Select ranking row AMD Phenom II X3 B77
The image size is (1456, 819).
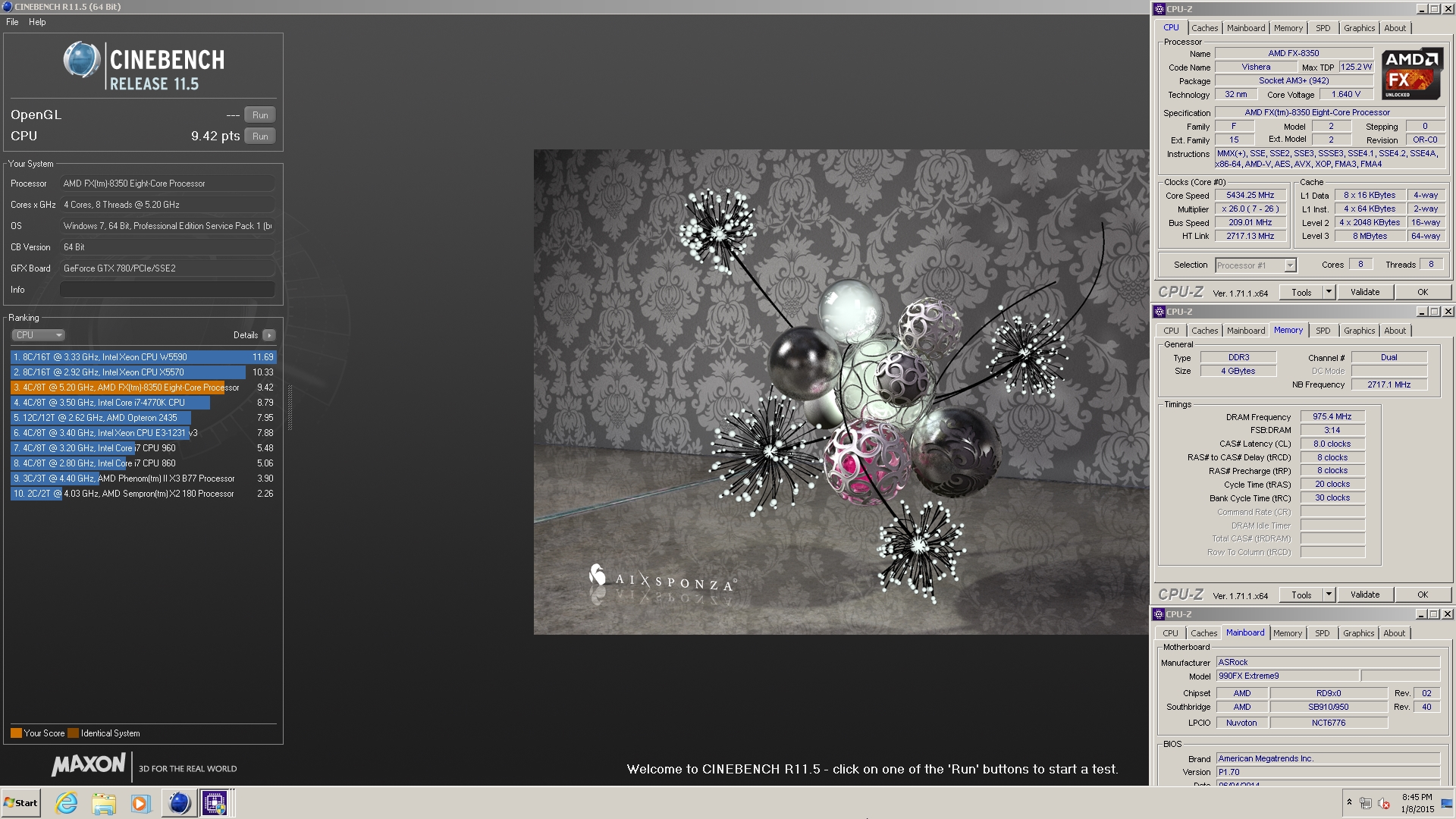coord(143,479)
